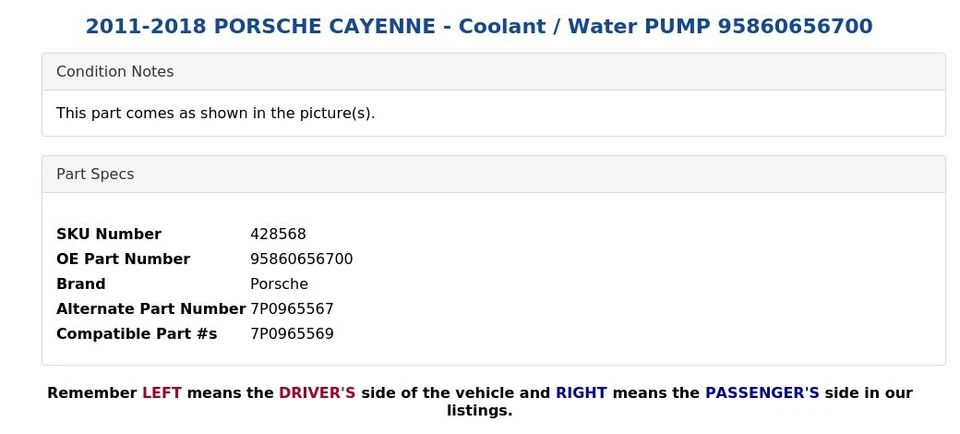The image size is (960, 434).
Task: Click the OE Part Number label
Action: (123, 259)
